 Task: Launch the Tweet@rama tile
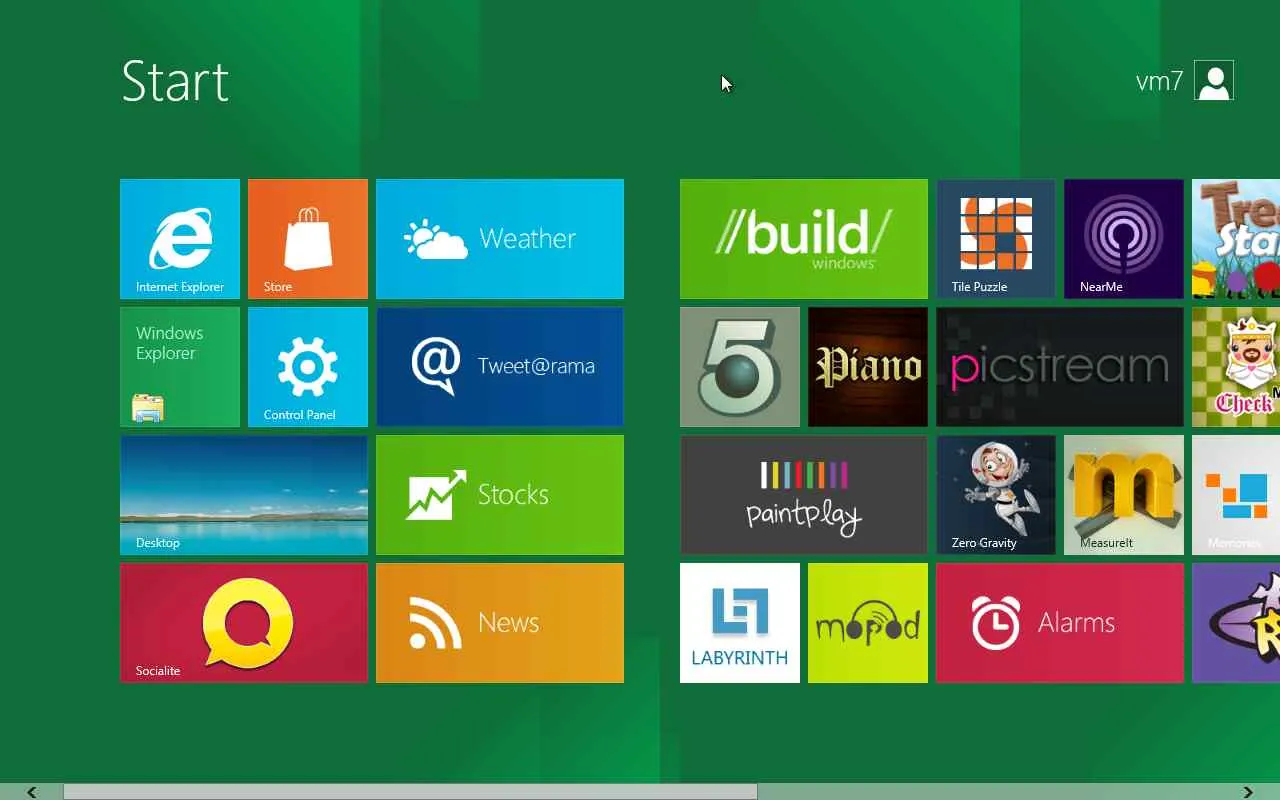coord(500,367)
